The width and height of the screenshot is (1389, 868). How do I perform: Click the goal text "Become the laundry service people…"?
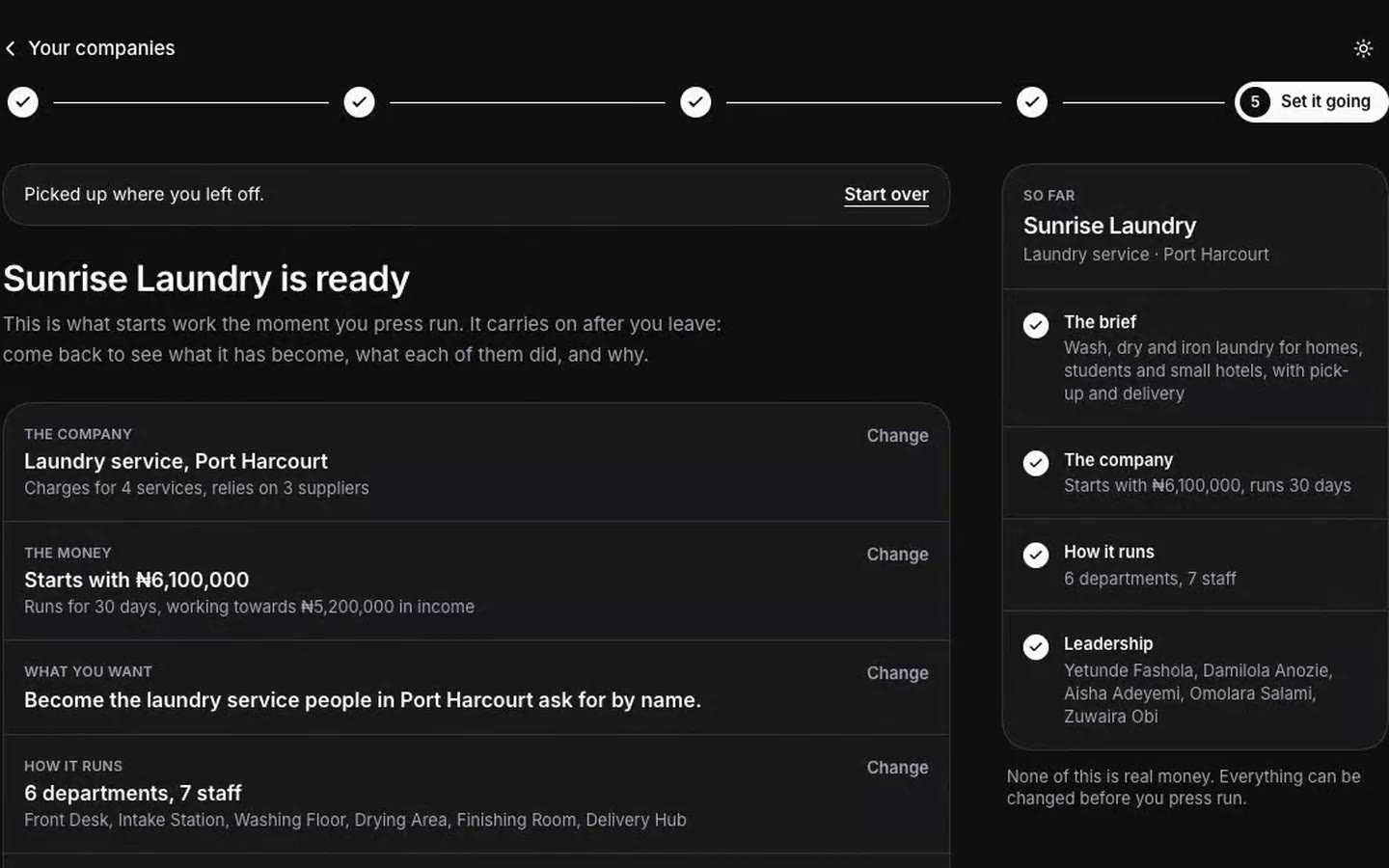[363, 700]
